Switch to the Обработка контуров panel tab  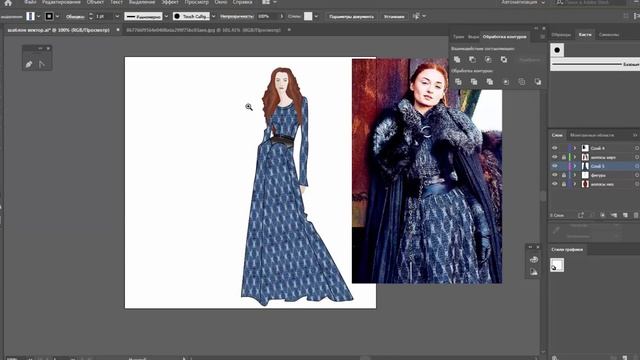(x=504, y=37)
